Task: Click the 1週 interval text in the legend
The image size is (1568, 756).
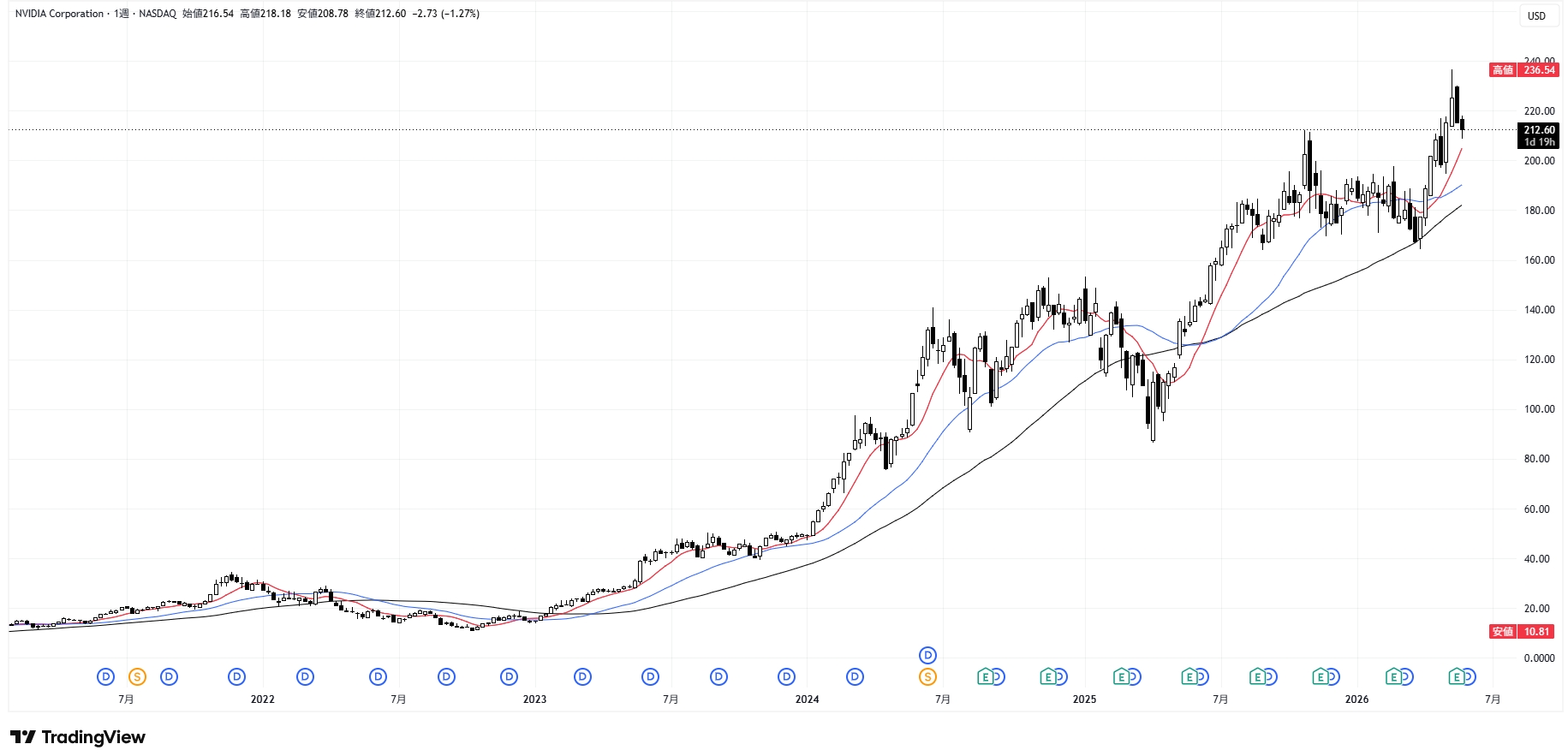Action: coord(121,14)
